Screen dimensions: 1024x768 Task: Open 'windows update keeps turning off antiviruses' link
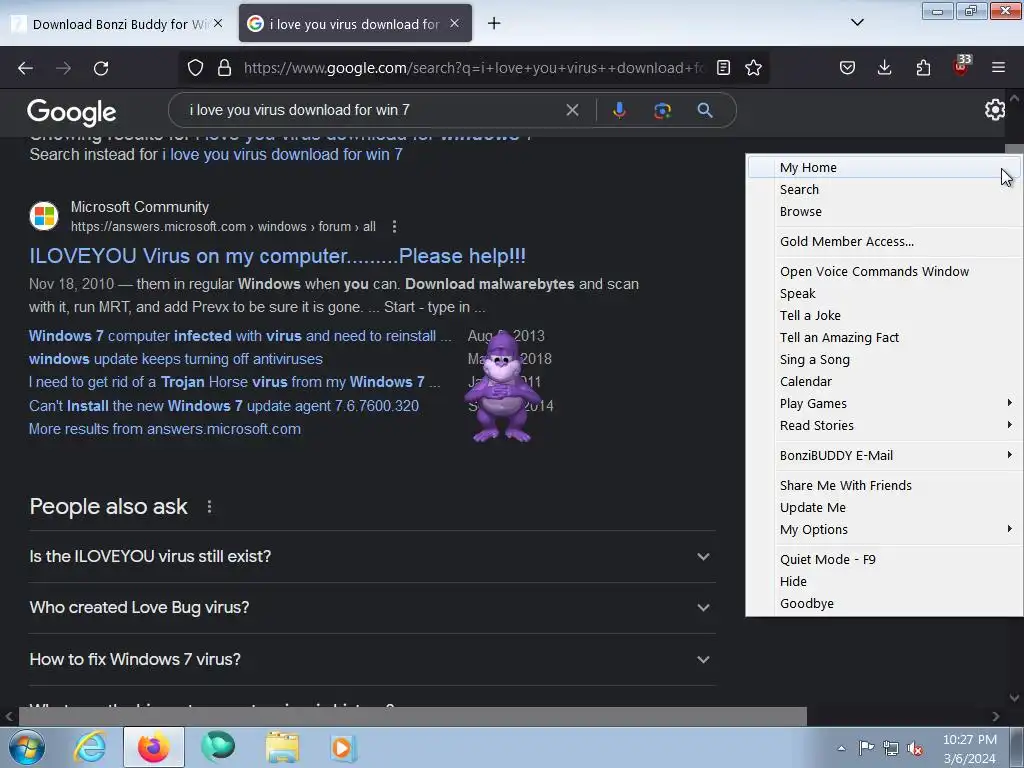coord(176,359)
